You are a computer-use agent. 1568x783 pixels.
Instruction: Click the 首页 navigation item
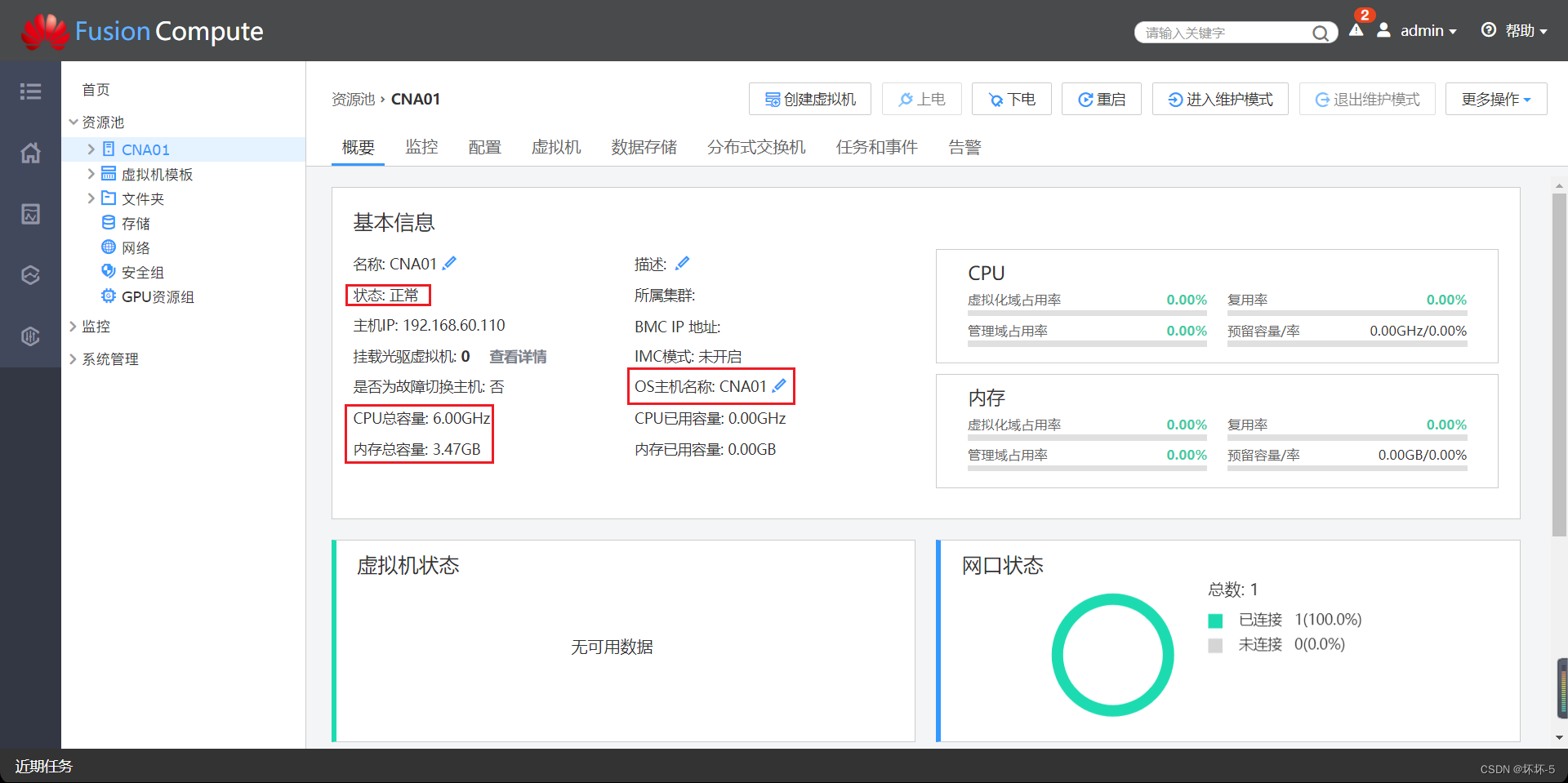click(96, 89)
